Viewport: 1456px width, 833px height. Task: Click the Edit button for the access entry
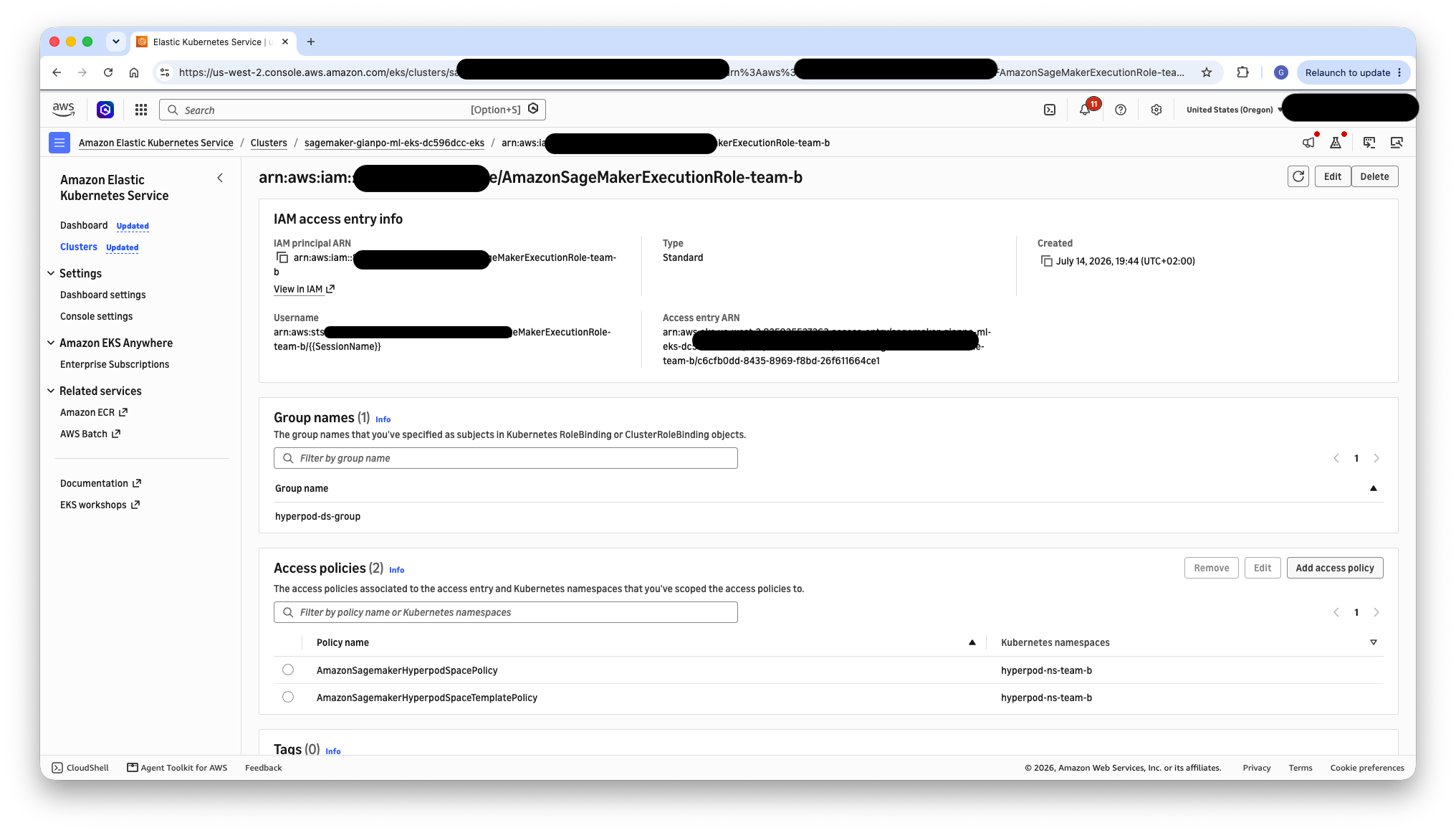click(1333, 176)
